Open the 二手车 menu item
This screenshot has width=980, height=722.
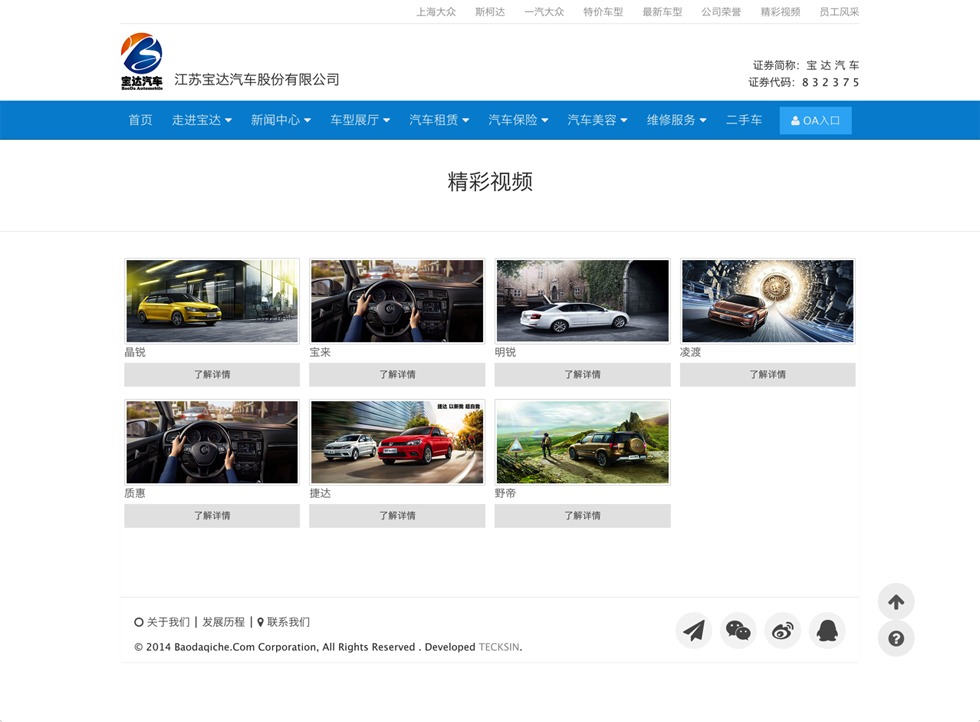coord(744,120)
